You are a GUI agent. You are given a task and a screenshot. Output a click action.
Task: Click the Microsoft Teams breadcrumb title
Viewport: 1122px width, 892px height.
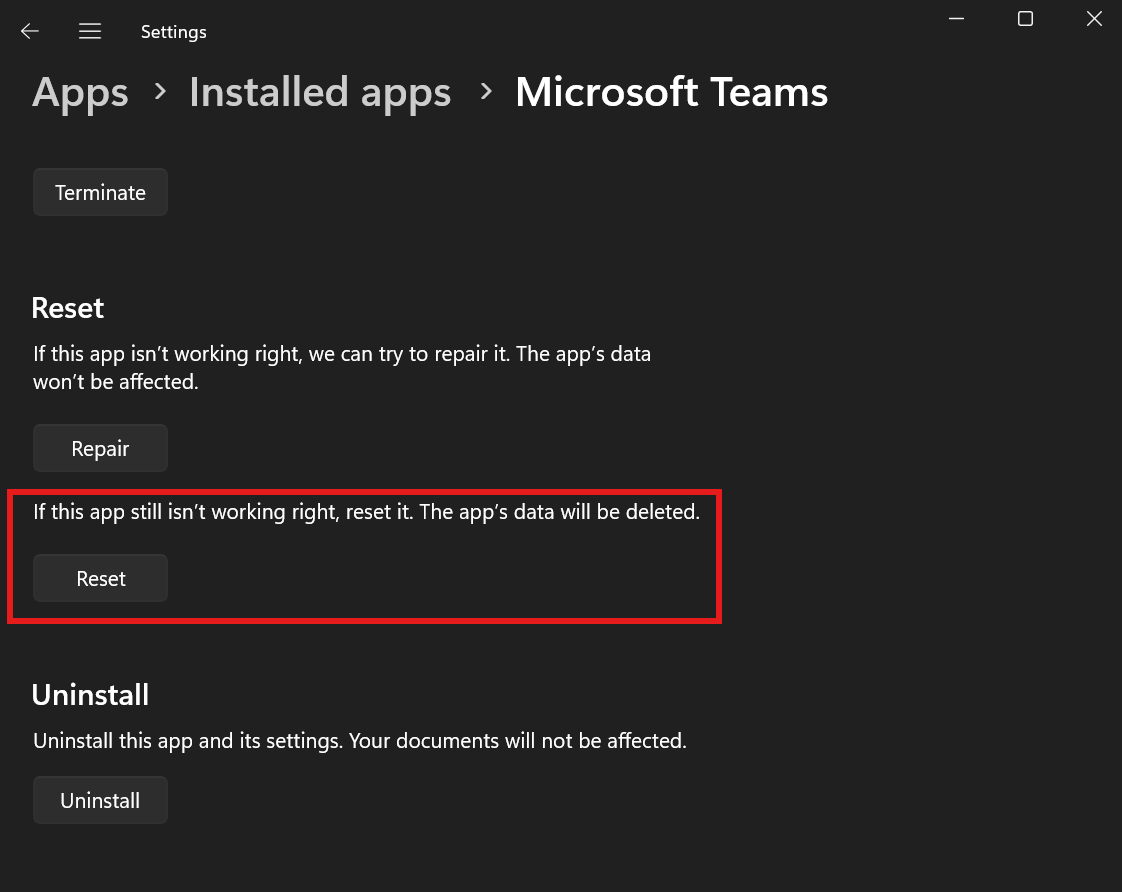coord(671,93)
